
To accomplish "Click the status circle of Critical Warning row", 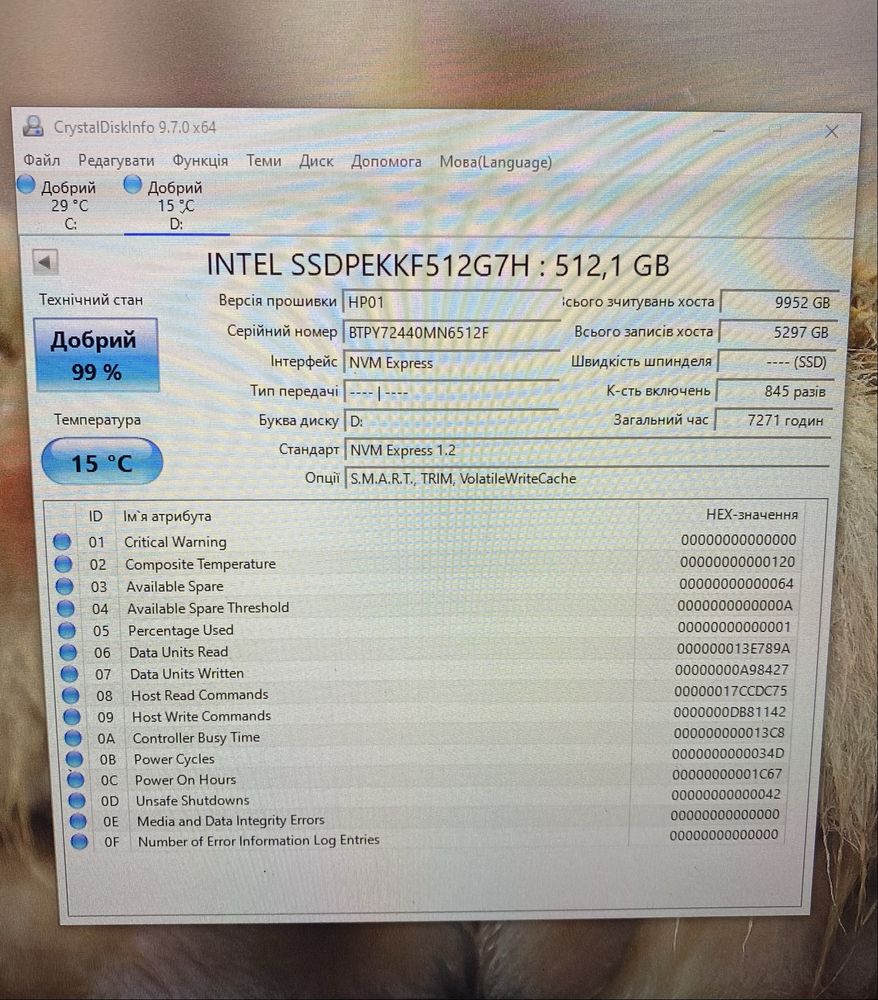I will 62,541.
